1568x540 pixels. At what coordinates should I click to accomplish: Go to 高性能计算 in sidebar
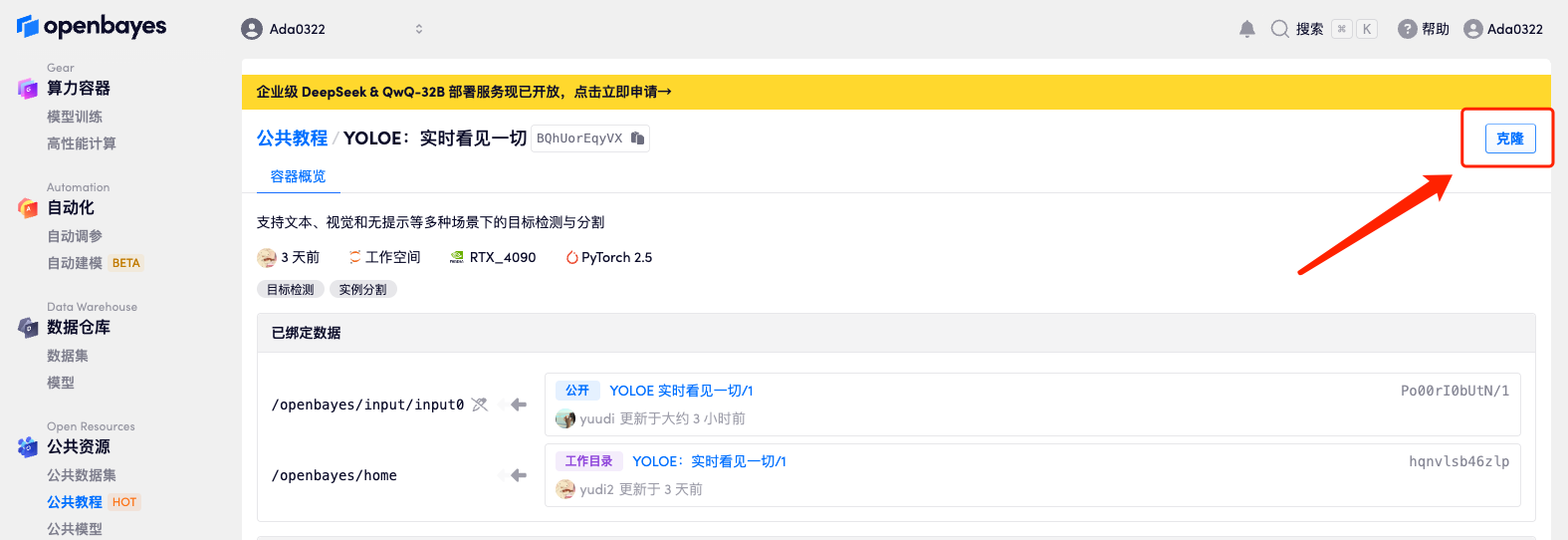[x=82, y=143]
